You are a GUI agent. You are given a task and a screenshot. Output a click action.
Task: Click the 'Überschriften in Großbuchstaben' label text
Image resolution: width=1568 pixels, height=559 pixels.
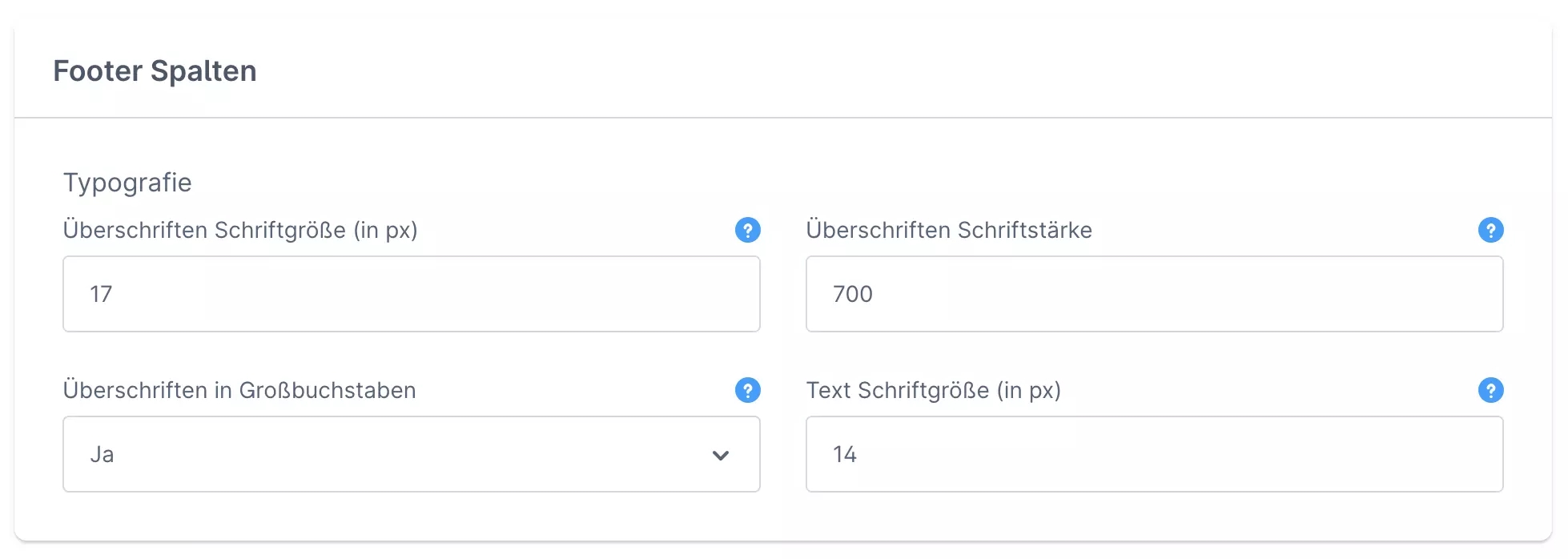tap(239, 391)
